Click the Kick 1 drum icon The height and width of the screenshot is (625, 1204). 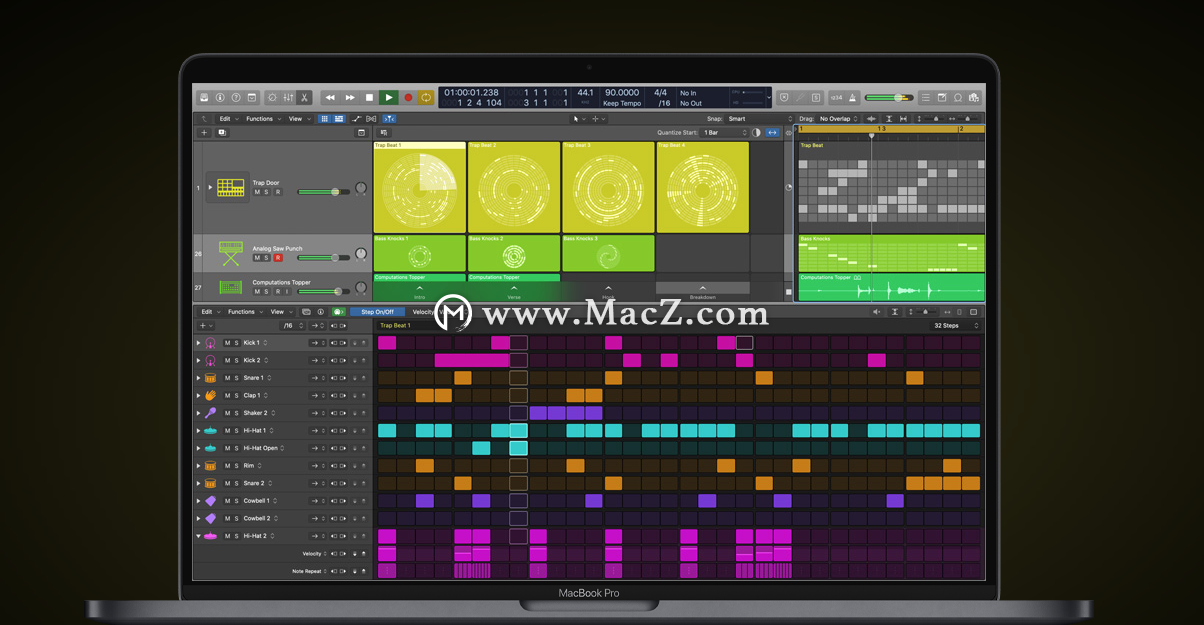pos(210,343)
